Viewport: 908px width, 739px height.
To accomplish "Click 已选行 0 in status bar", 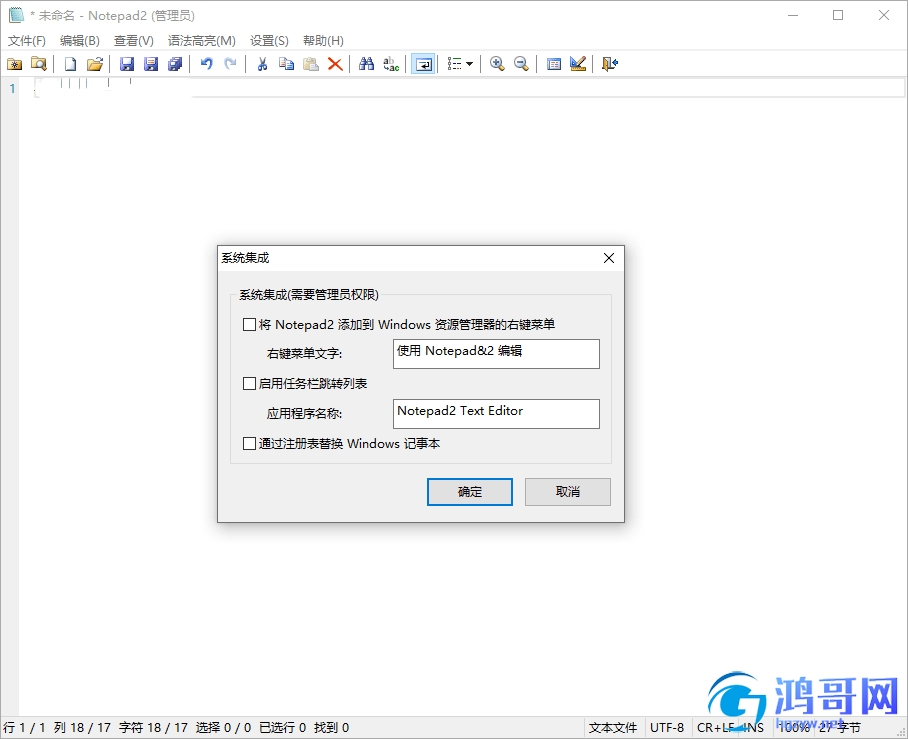I will click(283, 727).
